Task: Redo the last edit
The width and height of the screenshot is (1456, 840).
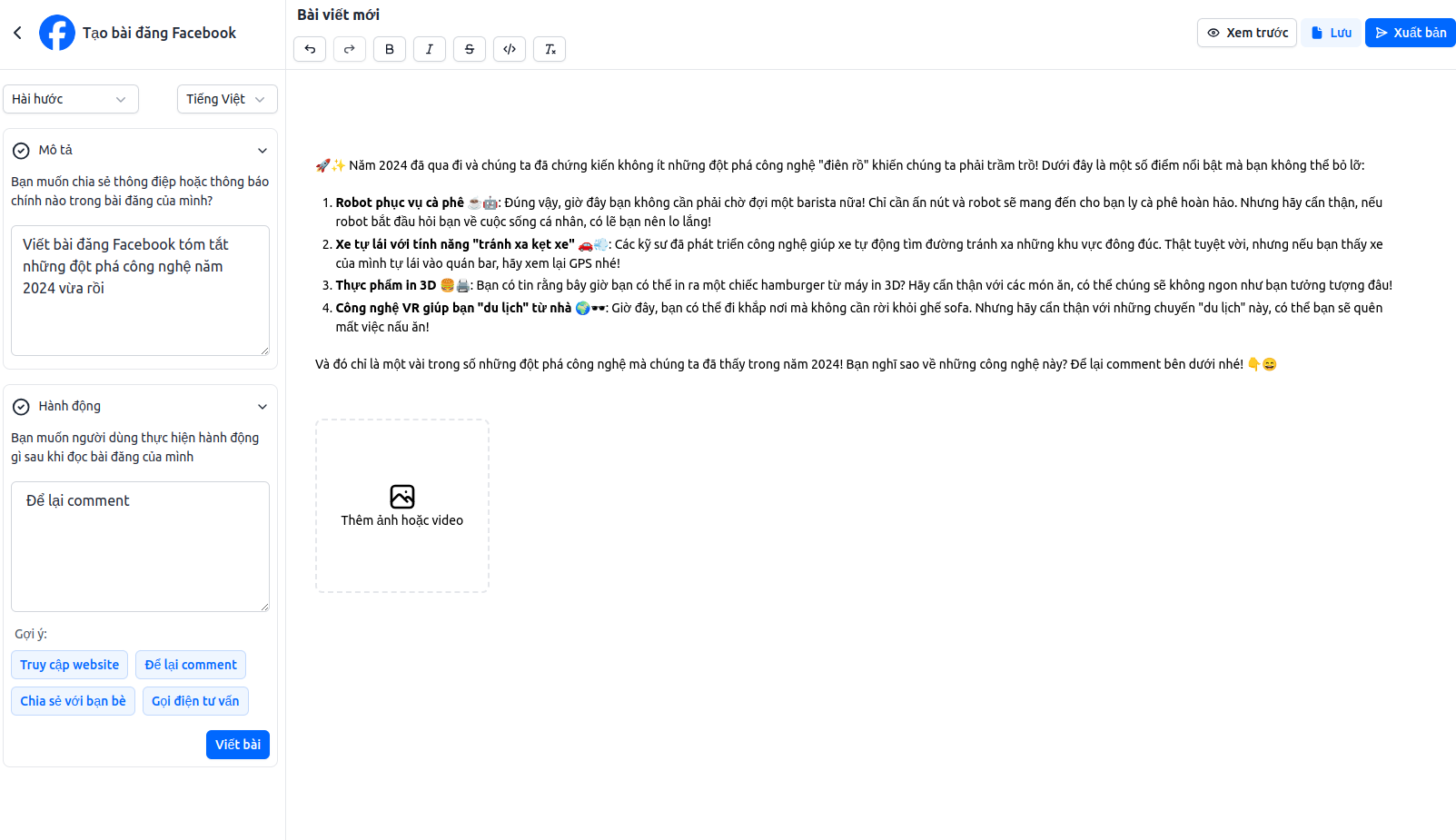Action: click(350, 49)
